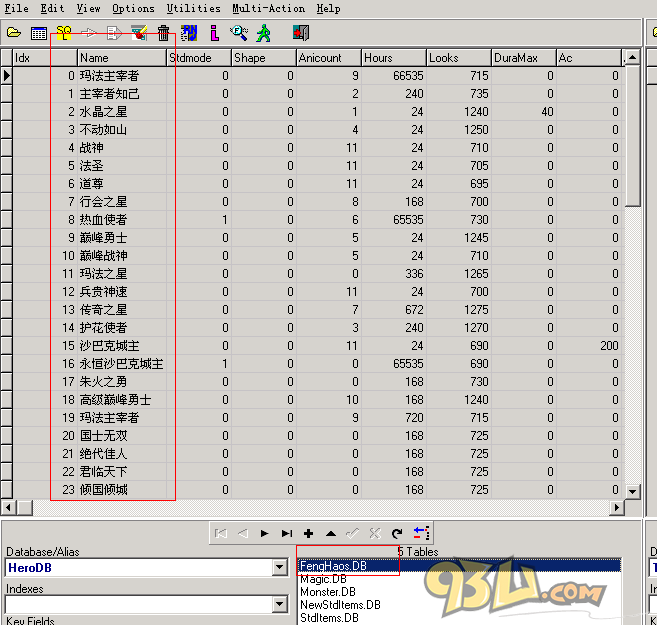Screen dimensions: 657x625
Task: Click the navigator last record button
Action: [x=287, y=533]
